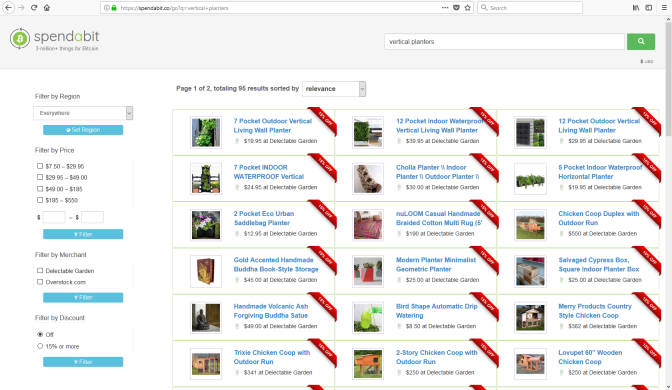The image size is (672, 390).
Task: Open the browser library icon
Action: (x=636, y=8)
